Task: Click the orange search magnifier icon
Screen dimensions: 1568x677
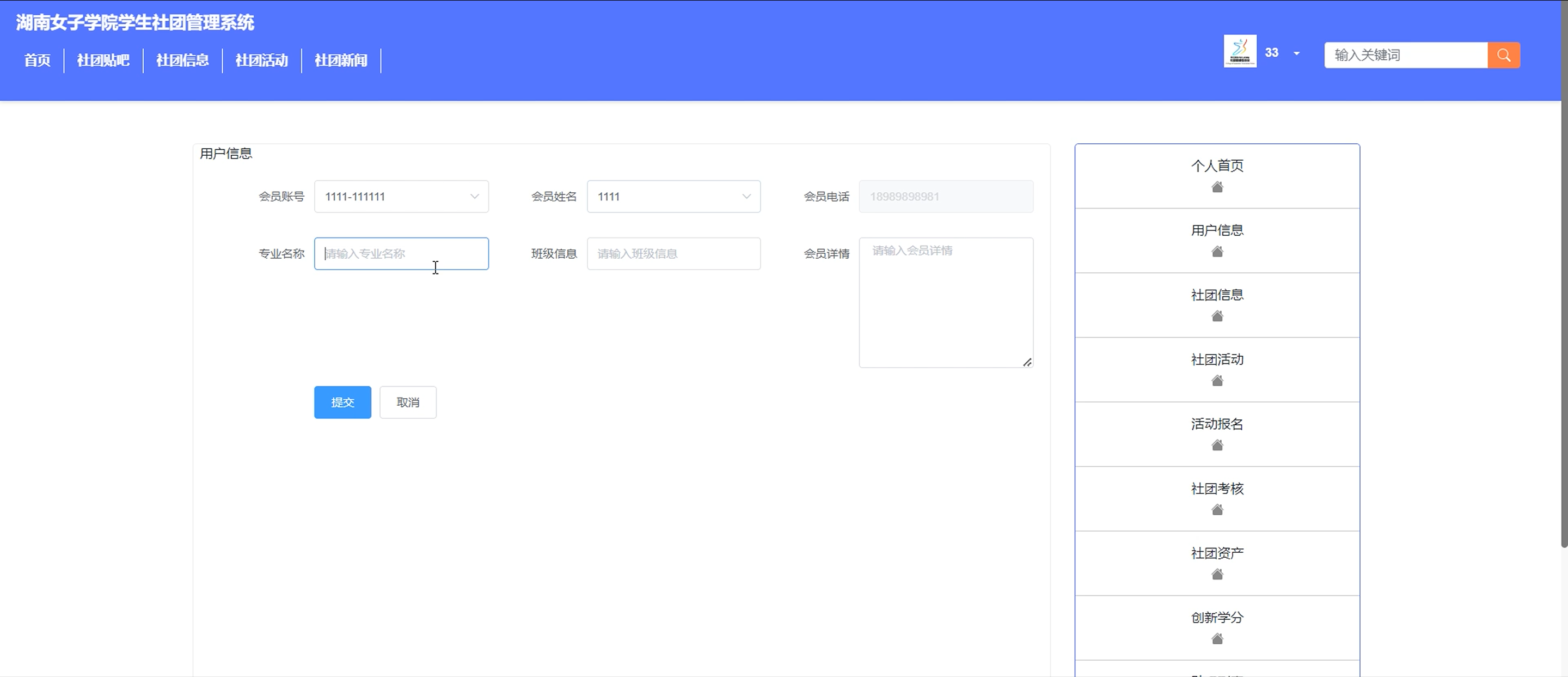Action: point(1503,56)
